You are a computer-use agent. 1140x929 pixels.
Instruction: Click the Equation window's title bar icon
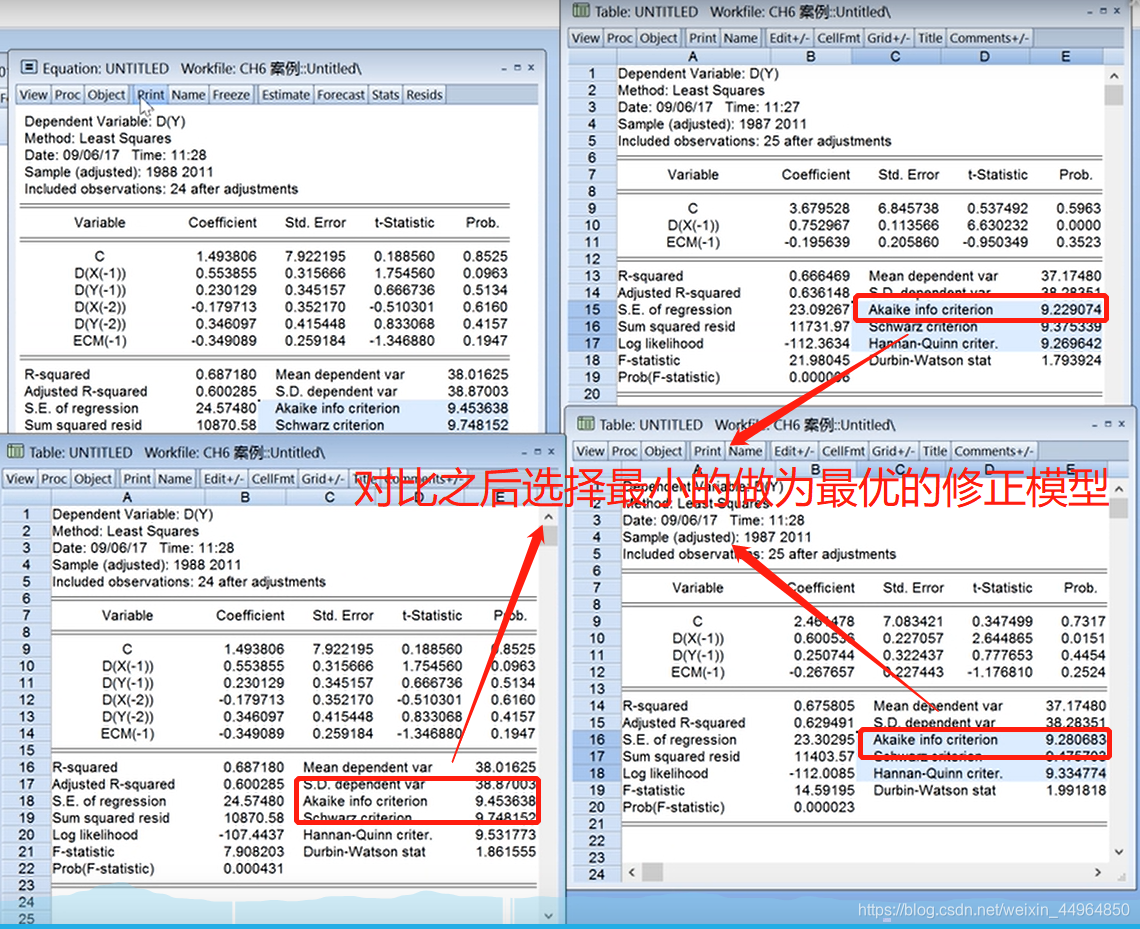point(29,68)
